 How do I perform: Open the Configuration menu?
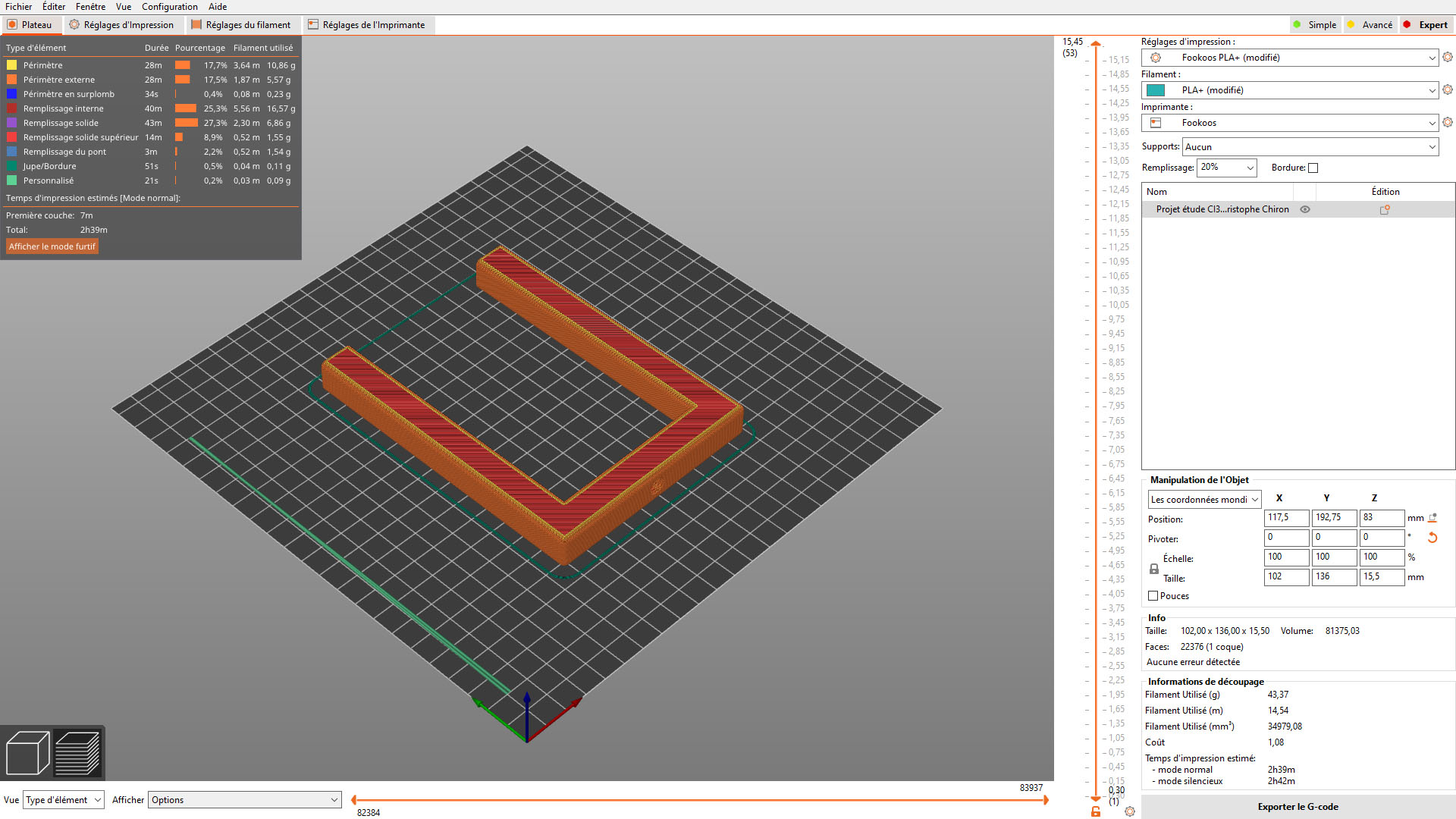[x=169, y=7]
